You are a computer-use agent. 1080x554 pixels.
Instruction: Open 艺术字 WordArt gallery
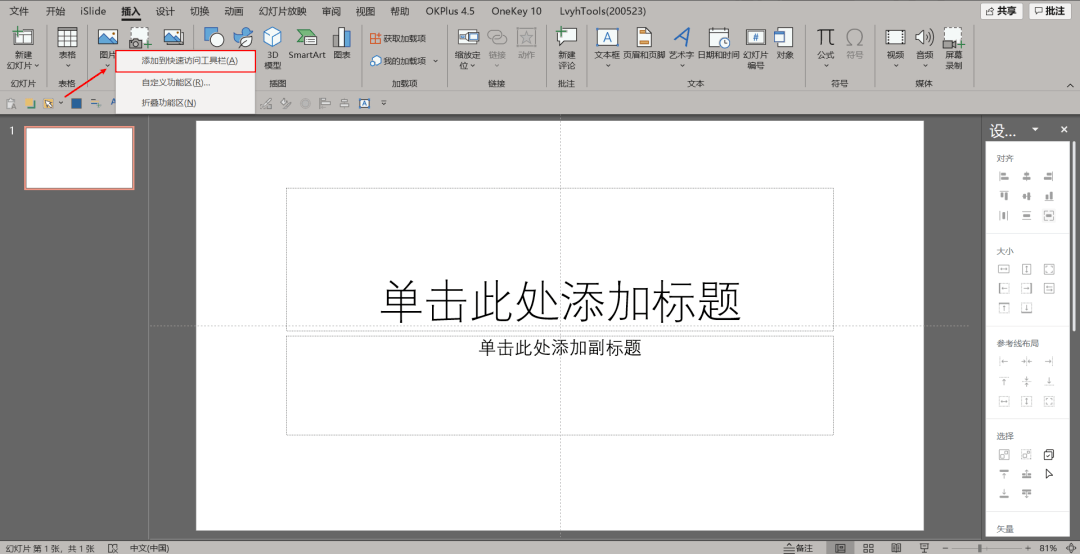[681, 48]
